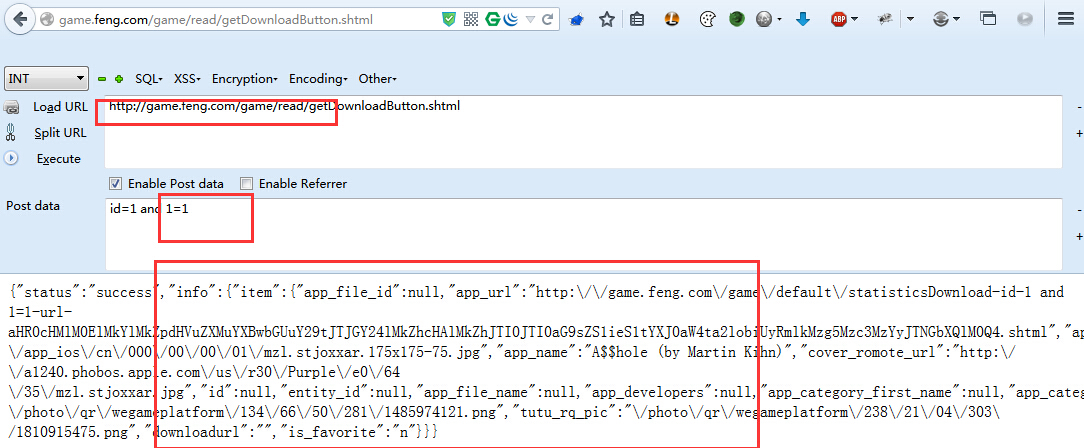The image size is (1084, 448).
Task: Click the blue bird toolbar icon
Action: [575, 21]
